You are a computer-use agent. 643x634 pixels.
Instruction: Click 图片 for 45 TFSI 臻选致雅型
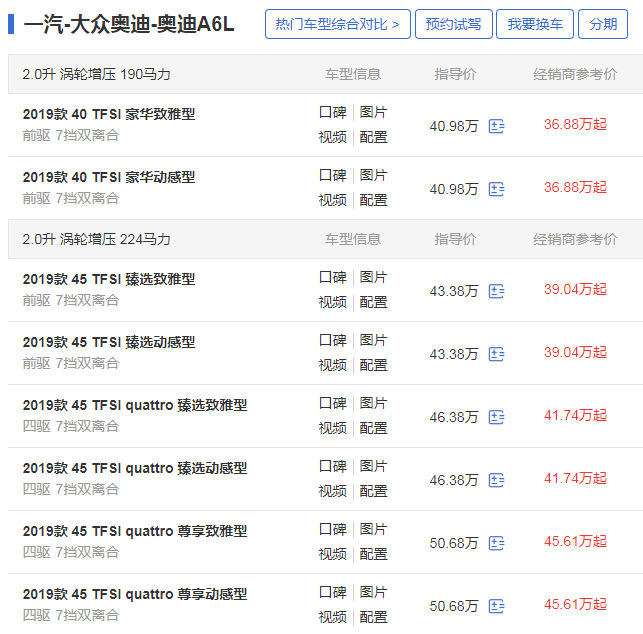tap(373, 278)
